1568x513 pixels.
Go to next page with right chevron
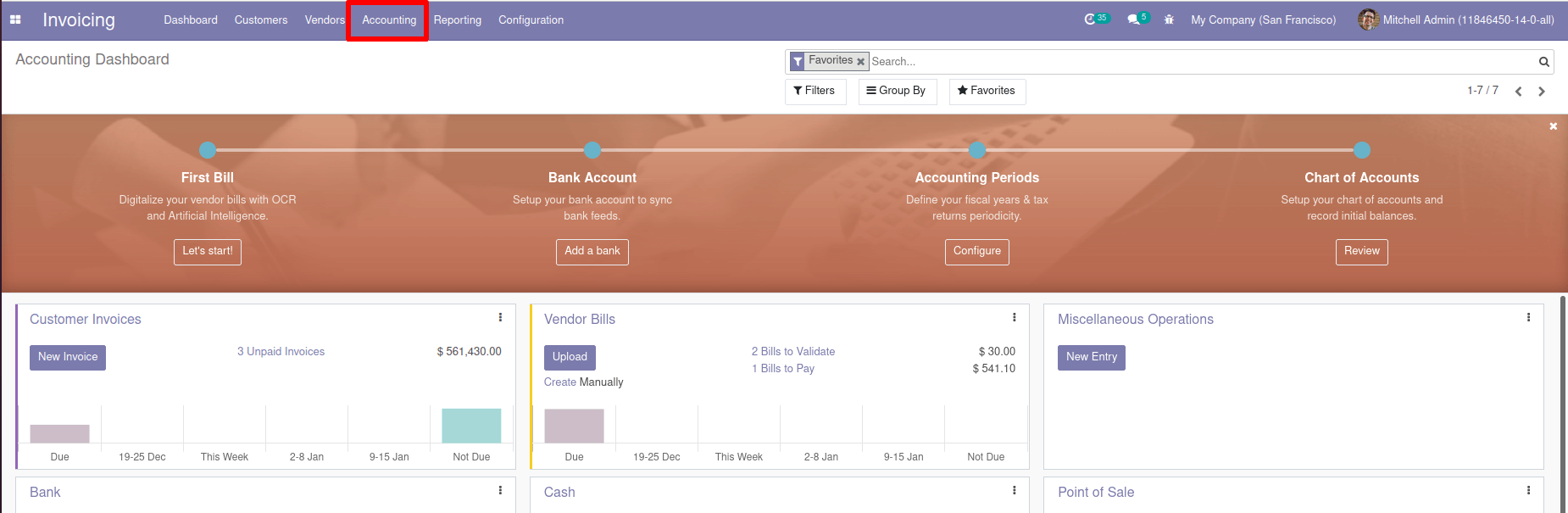coord(1542,92)
